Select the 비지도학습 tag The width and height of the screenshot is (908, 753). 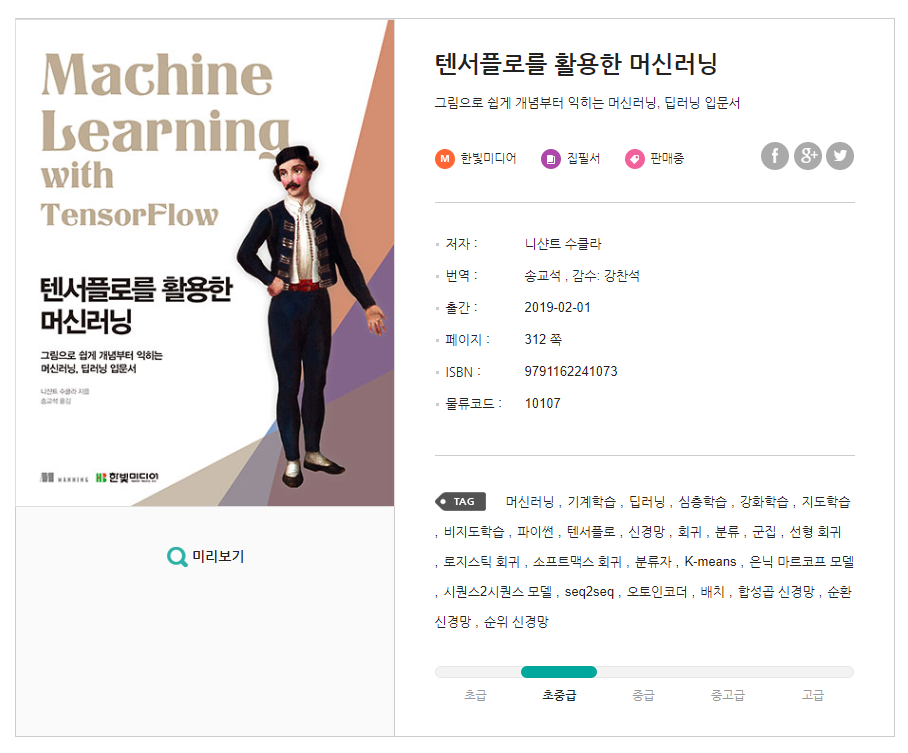(x=474, y=532)
